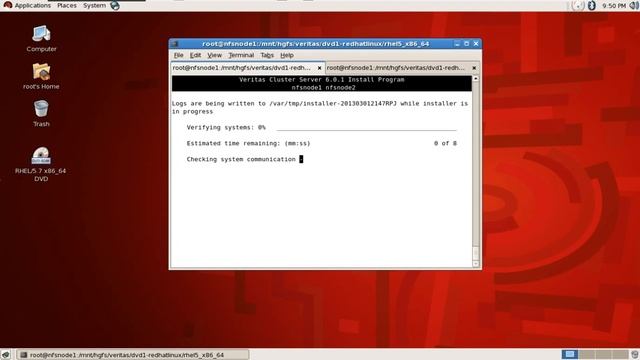Click the notification tray icon beside Bluetooth
This screenshot has height=360, width=640.
click(578, 6)
